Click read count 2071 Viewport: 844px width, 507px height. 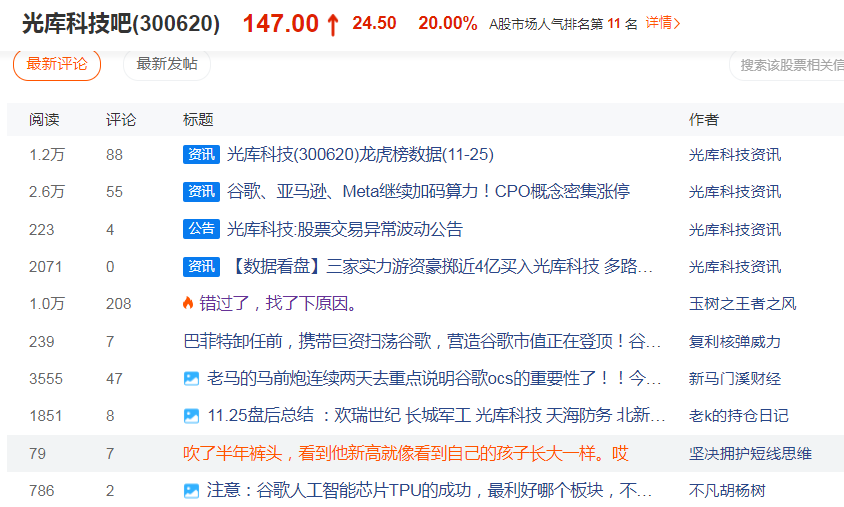[46, 267]
